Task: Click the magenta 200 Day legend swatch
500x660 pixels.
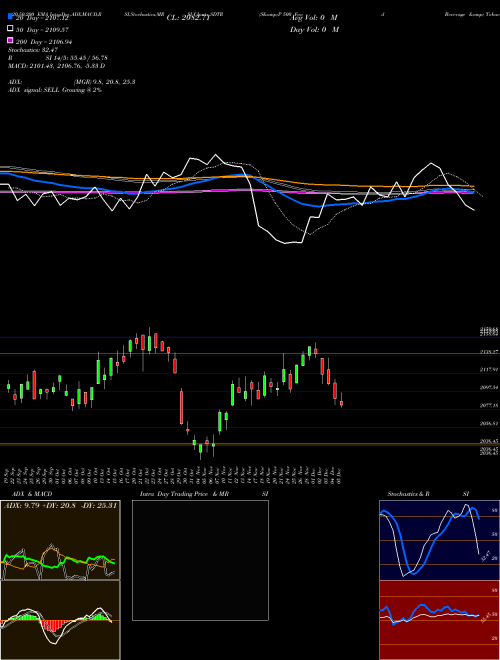Action: coord(10,40)
